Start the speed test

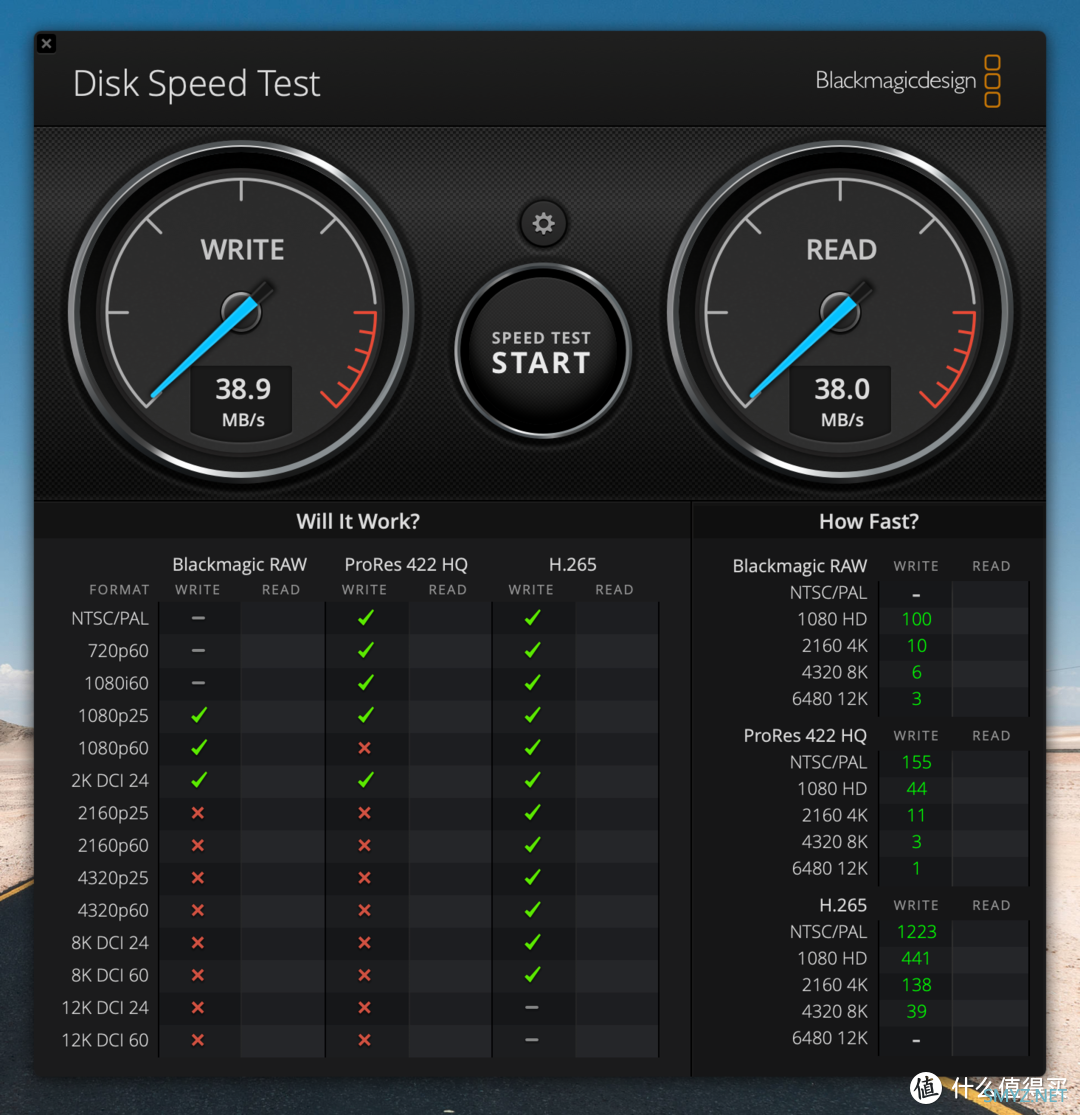(x=542, y=351)
